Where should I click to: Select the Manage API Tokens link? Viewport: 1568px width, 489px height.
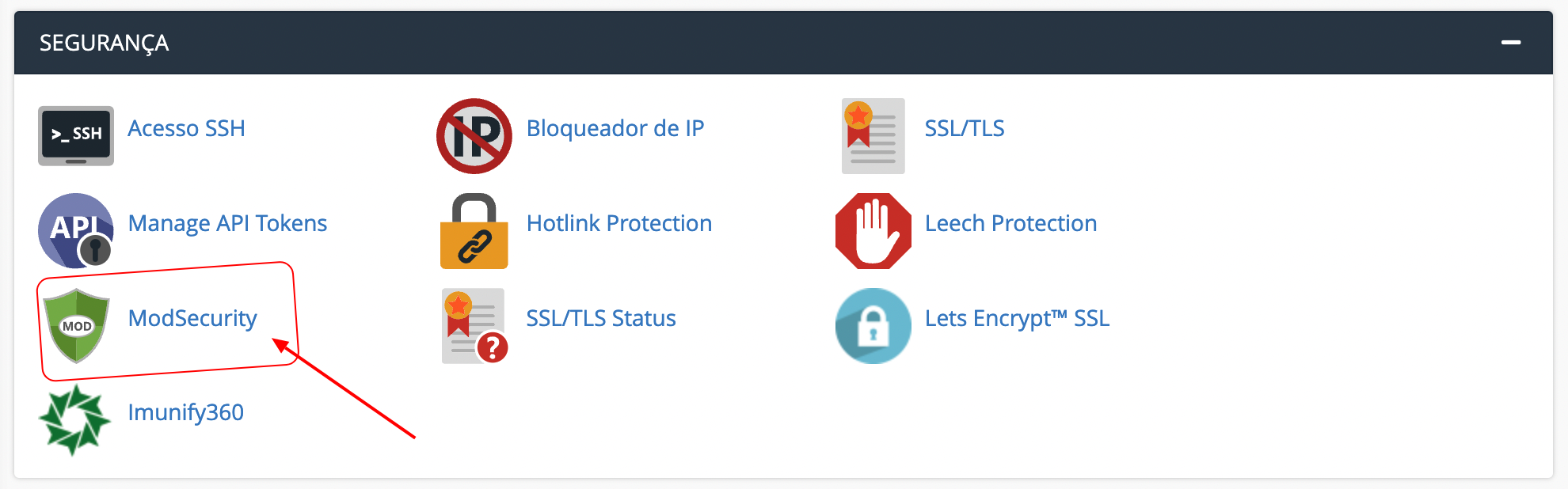click(x=227, y=224)
